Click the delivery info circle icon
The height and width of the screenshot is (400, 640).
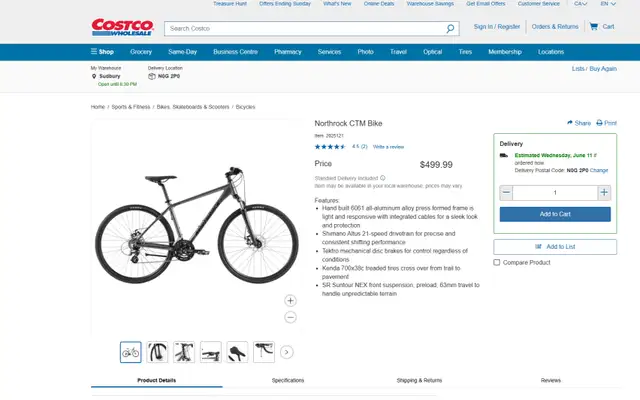tap(382, 178)
